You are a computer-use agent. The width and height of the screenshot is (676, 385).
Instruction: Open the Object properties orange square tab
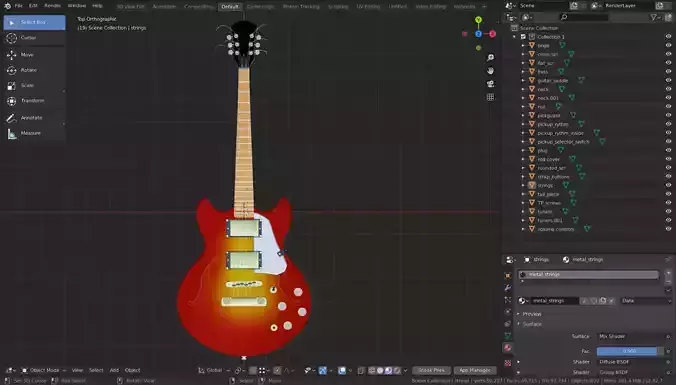coord(508,275)
